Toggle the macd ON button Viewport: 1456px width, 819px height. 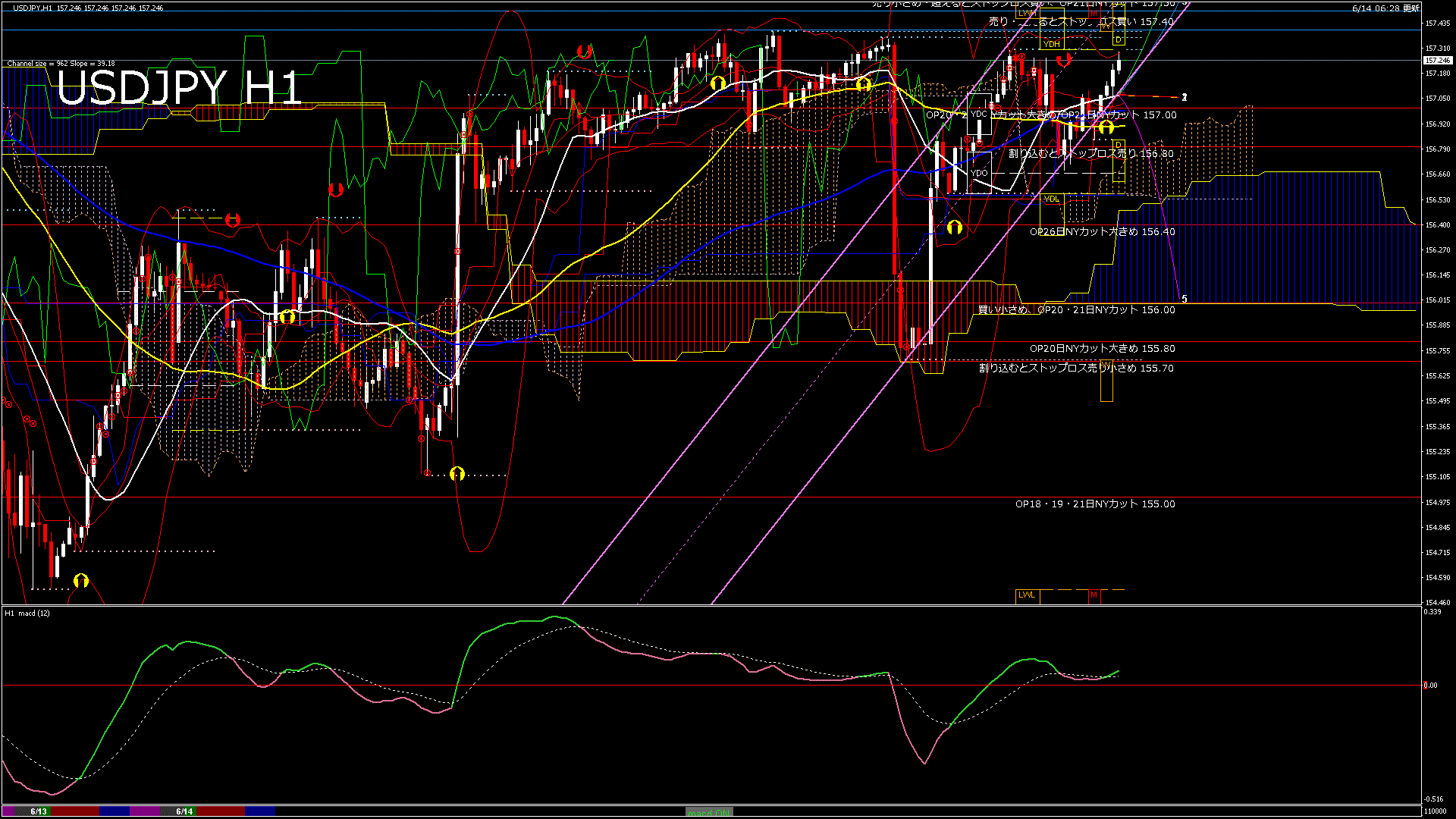click(x=709, y=811)
